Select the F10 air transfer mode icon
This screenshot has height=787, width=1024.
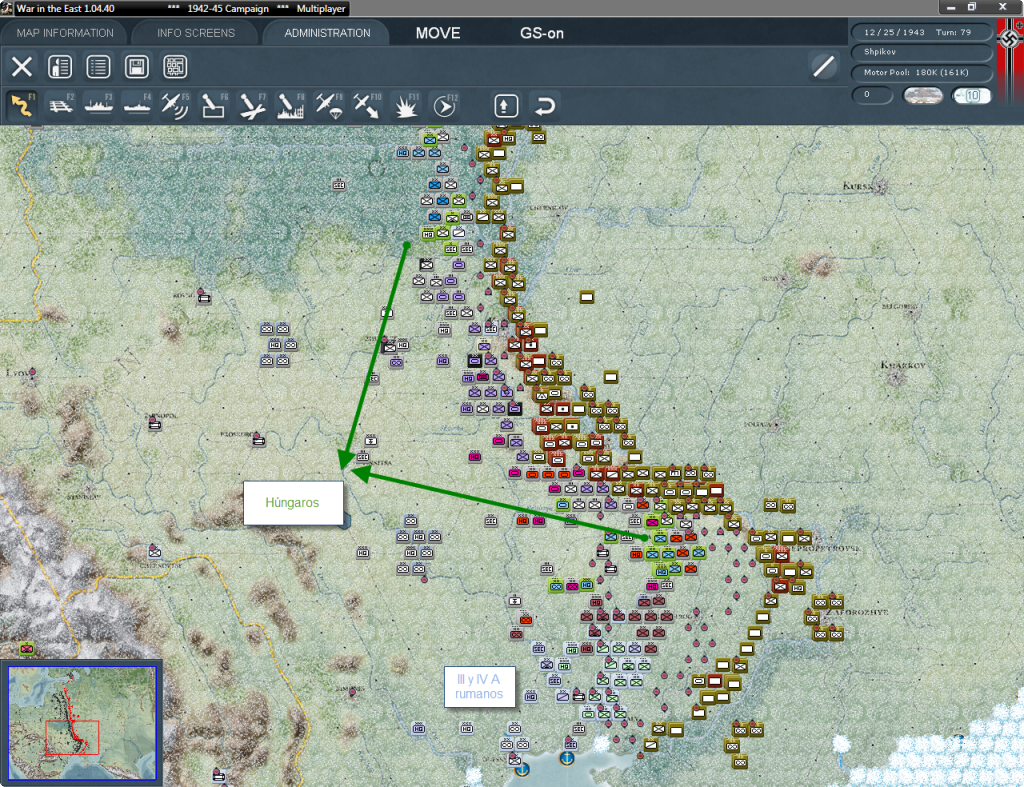[x=367, y=105]
